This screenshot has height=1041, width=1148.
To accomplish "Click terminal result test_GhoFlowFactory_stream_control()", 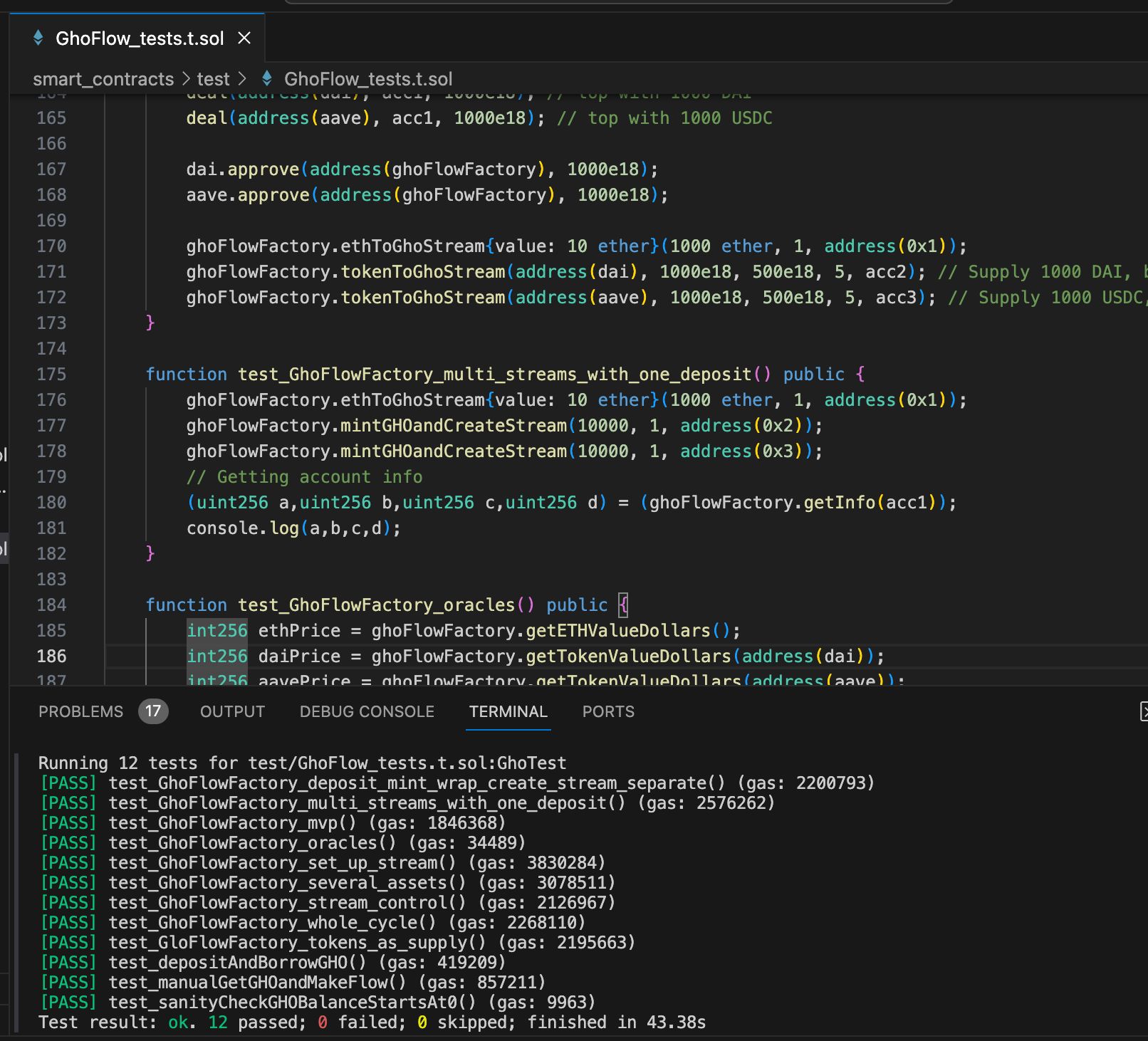I will [327, 903].
